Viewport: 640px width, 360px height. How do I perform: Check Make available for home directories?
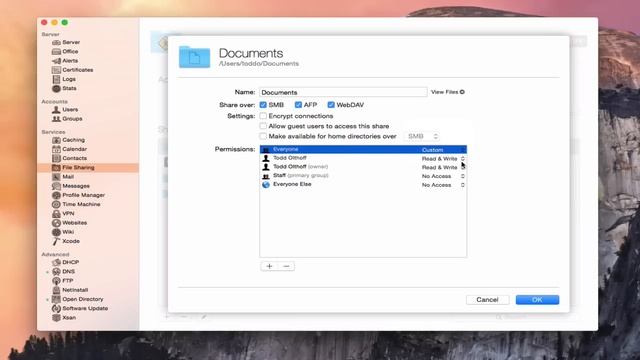[263, 136]
